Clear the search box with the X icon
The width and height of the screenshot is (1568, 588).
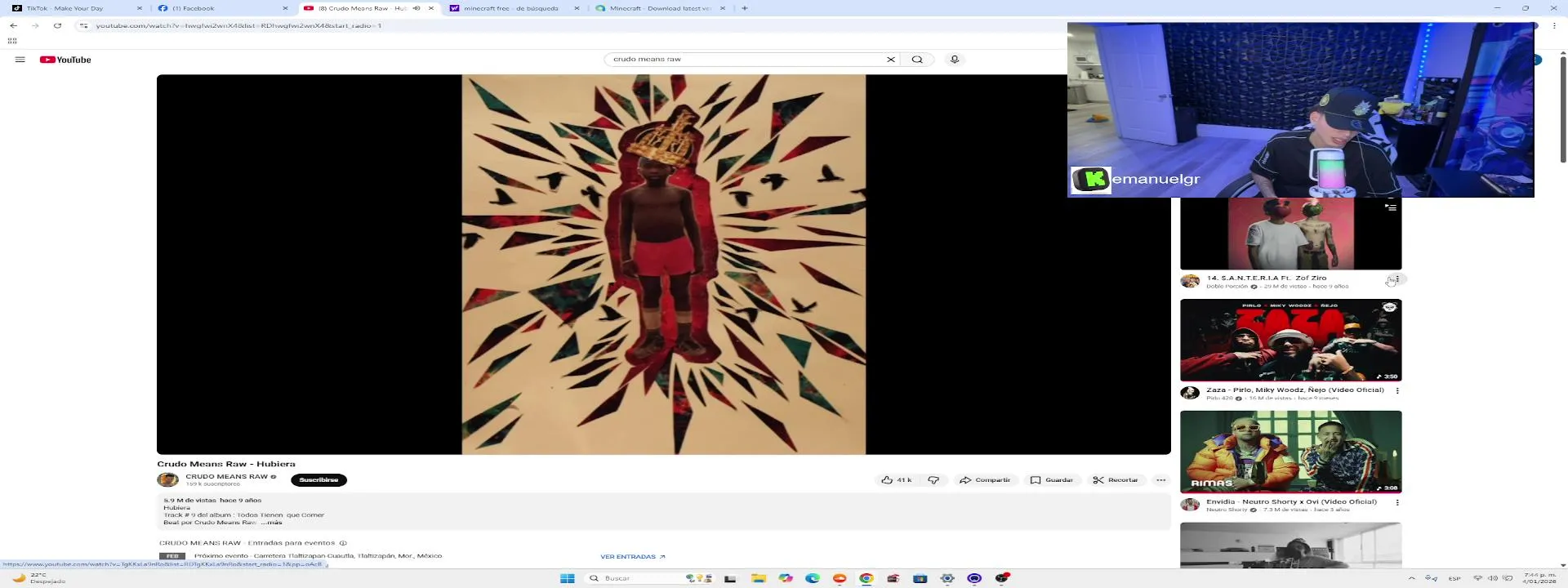point(891,59)
